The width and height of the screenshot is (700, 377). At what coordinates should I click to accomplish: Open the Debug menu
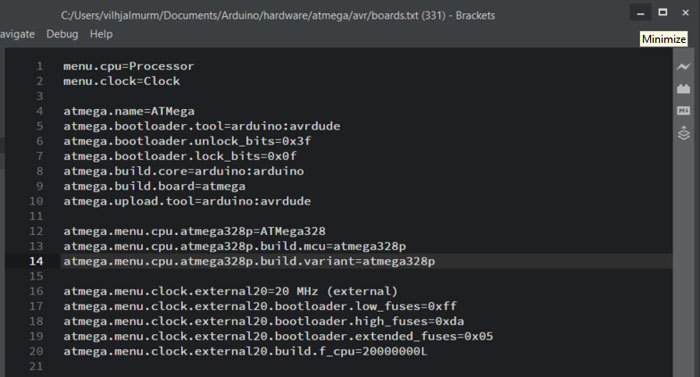(x=62, y=34)
